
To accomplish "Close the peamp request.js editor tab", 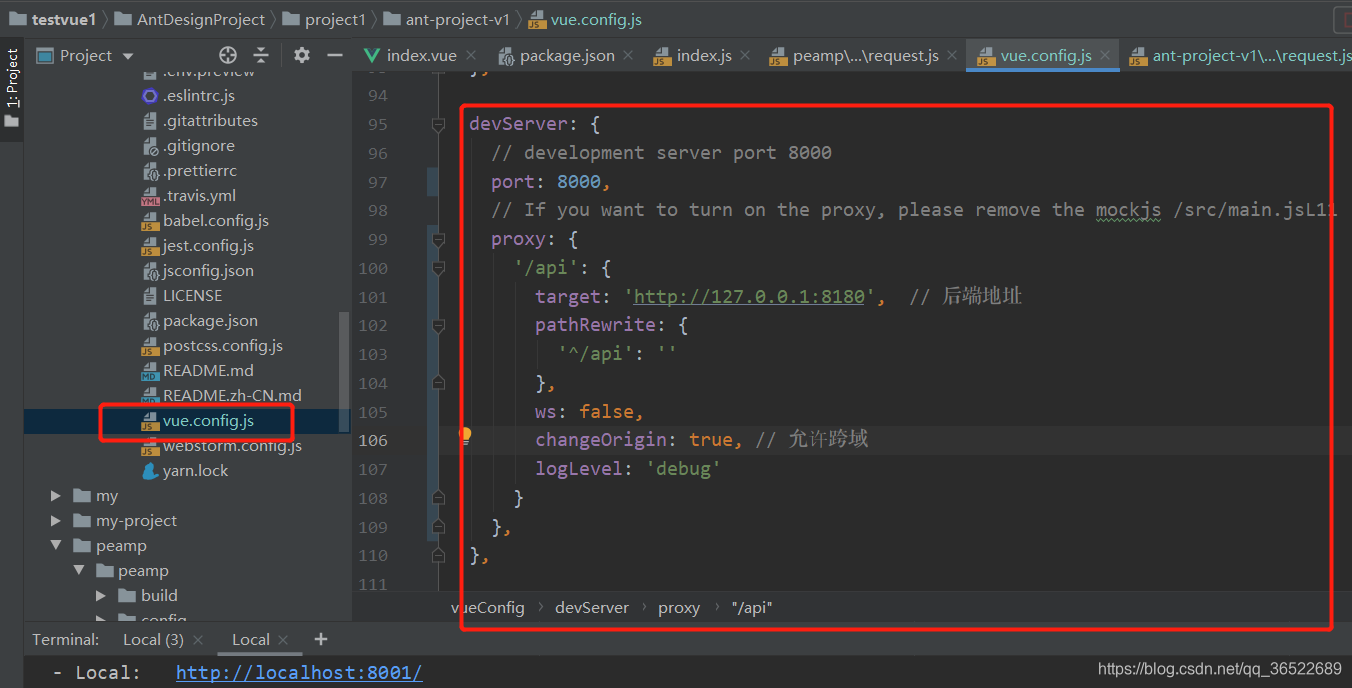I will pos(952,56).
